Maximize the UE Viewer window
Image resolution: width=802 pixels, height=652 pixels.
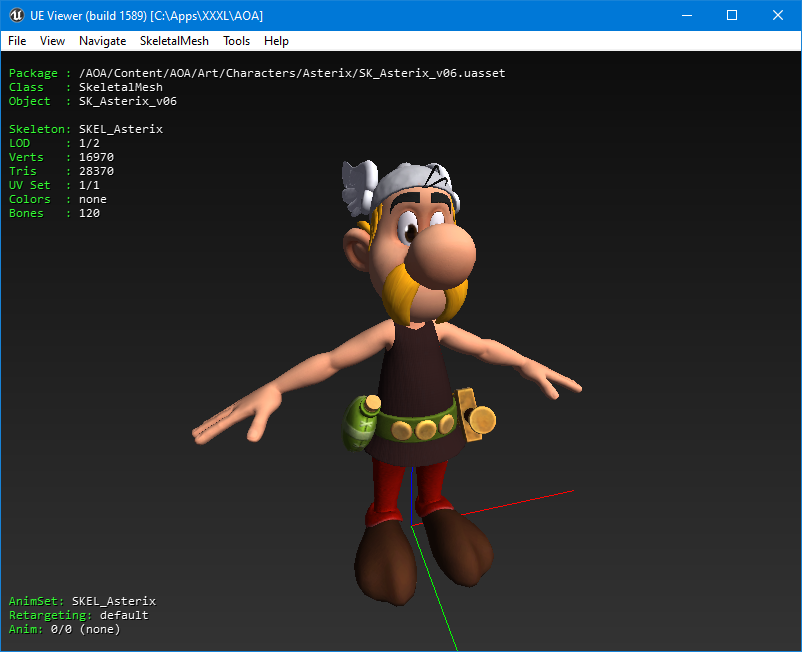coord(732,15)
